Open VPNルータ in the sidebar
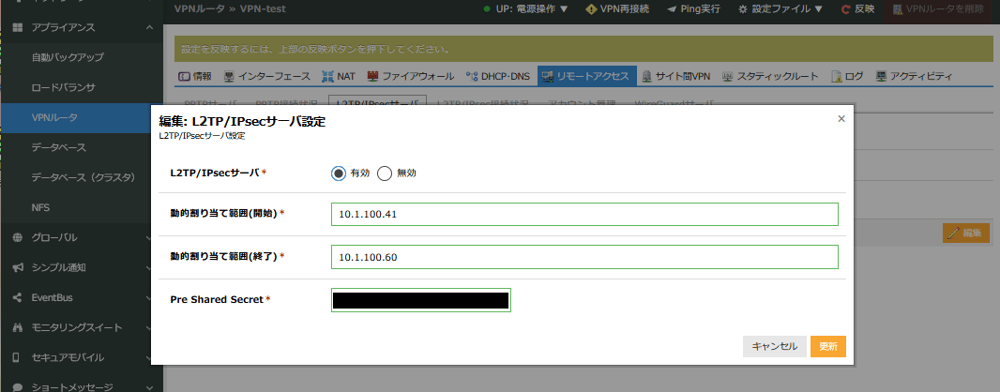 click(x=82, y=117)
